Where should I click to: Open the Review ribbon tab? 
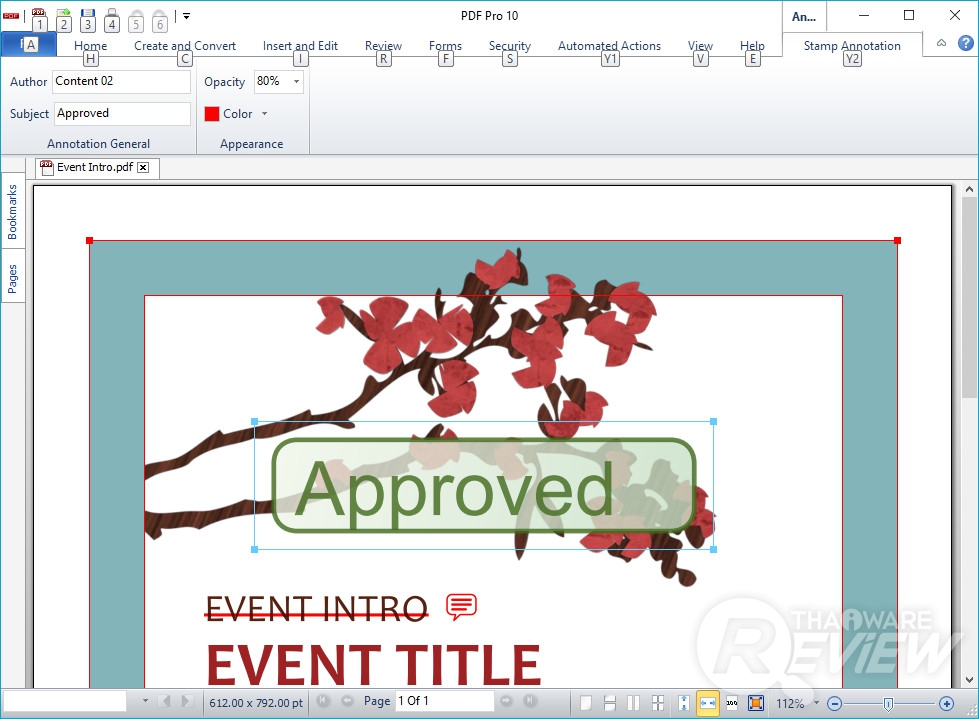pos(383,46)
